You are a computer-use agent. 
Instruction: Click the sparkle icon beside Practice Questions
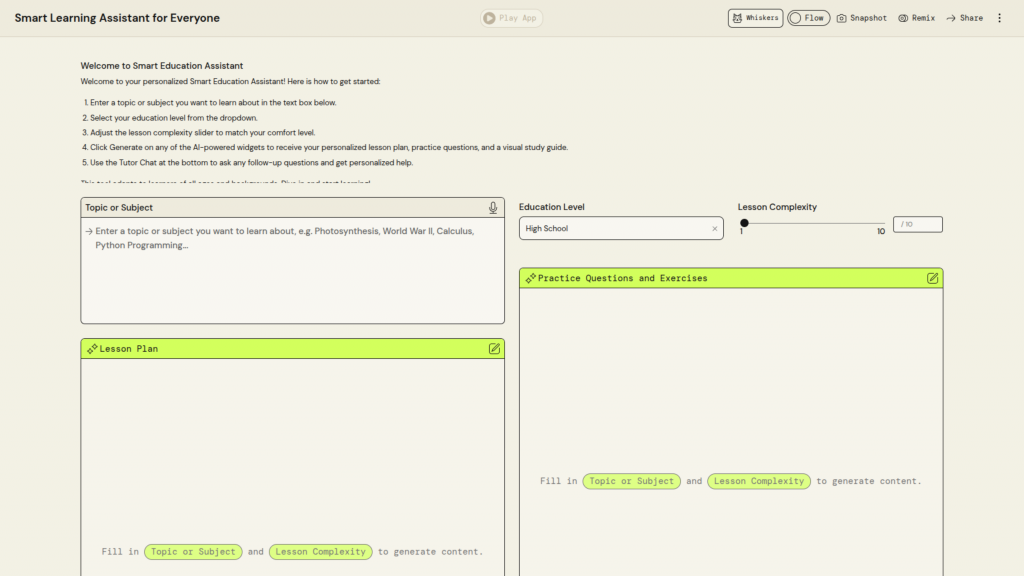coord(530,278)
